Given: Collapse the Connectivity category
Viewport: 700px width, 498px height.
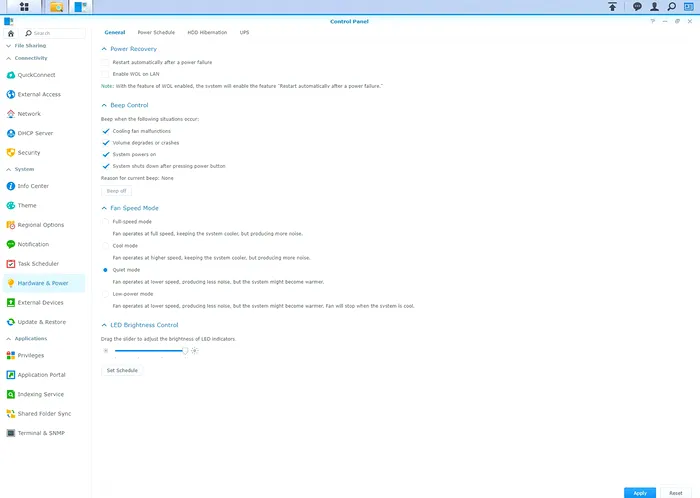Looking at the screenshot, I should pos(8,58).
